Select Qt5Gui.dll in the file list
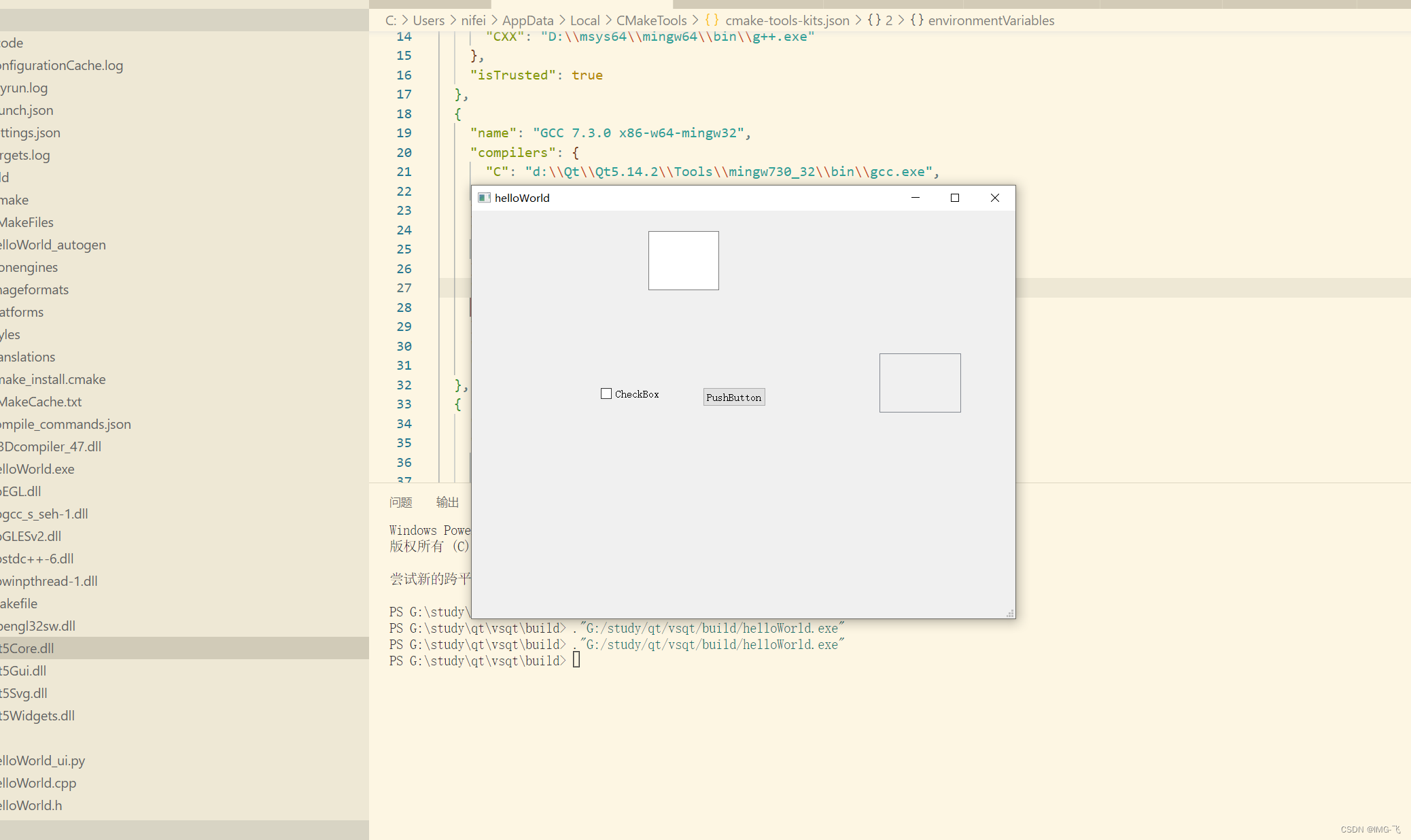 coord(184,671)
